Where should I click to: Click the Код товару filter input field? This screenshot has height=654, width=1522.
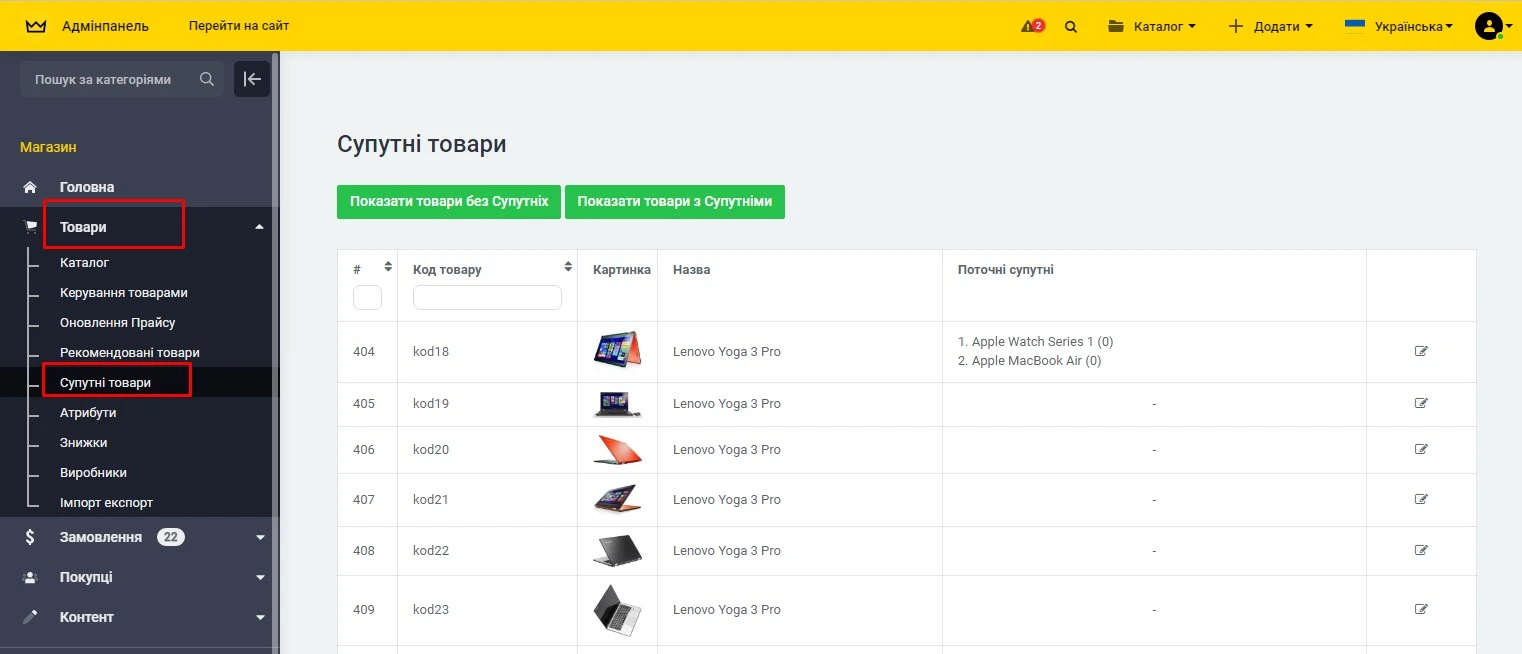click(487, 298)
